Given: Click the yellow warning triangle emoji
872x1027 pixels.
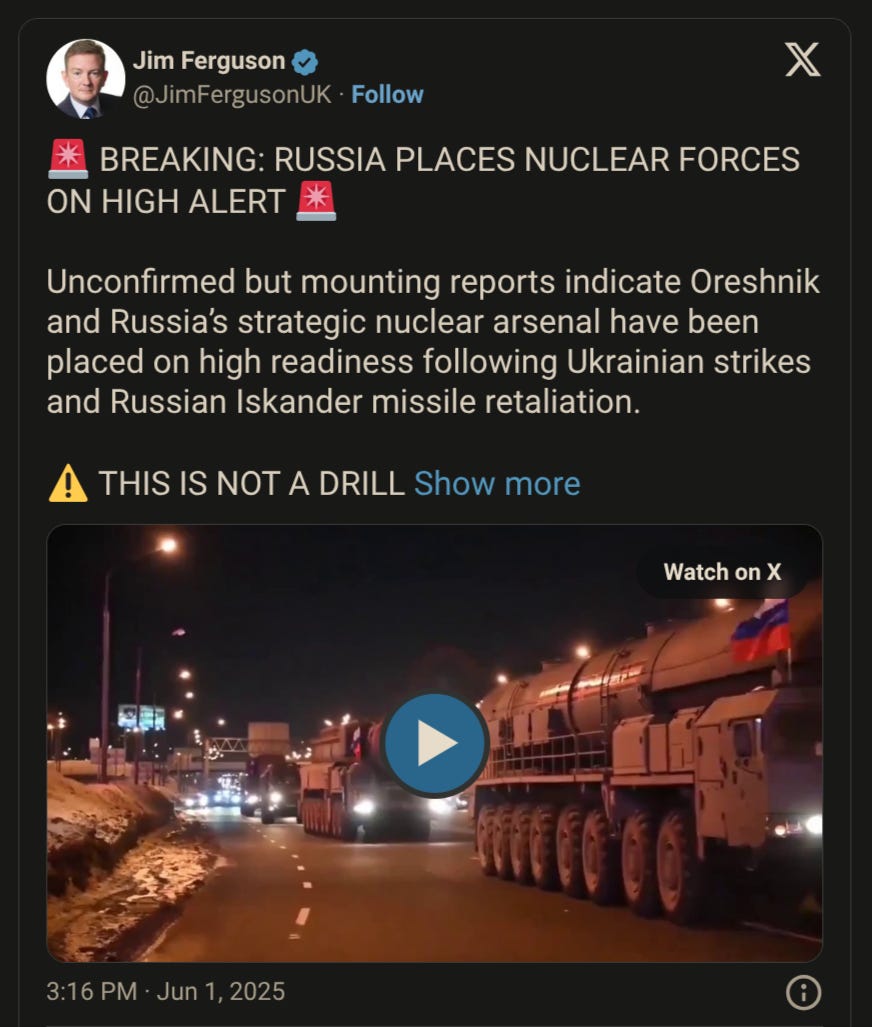Looking at the screenshot, I should [x=68, y=483].
